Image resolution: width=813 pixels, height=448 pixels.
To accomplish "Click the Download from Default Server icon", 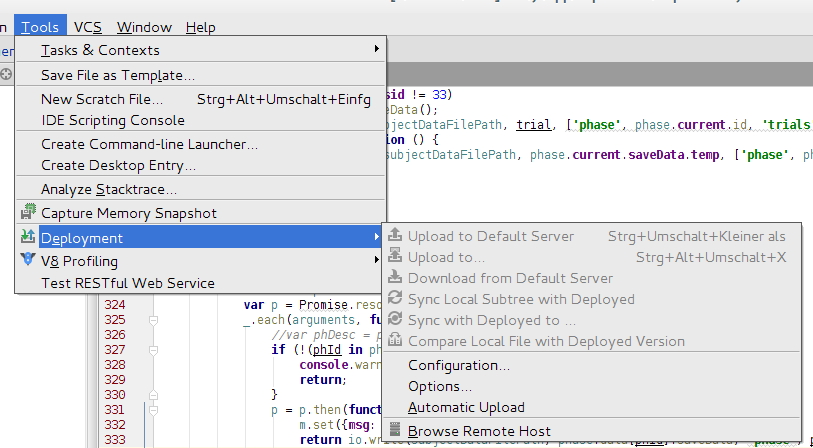I will coord(396,278).
